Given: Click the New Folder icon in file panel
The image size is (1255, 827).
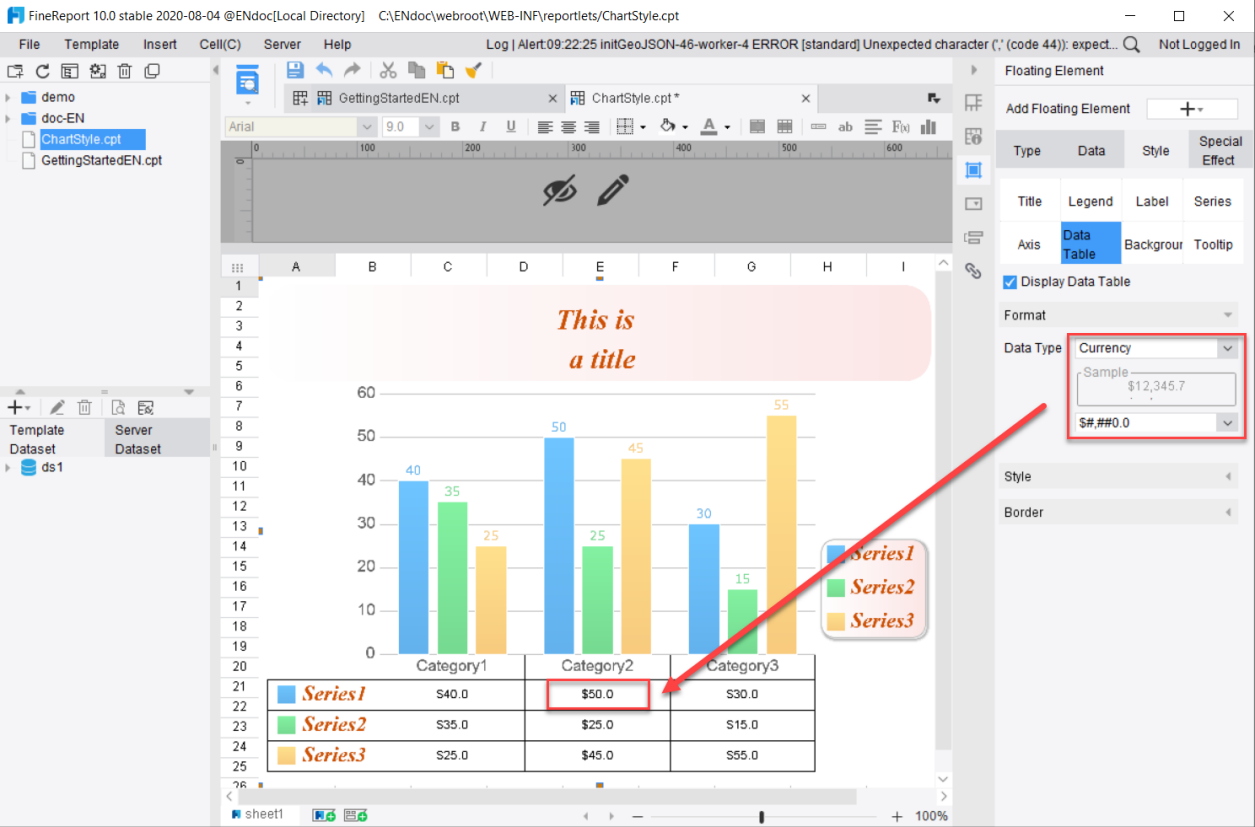Looking at the screenshot, I should point(15,71).
